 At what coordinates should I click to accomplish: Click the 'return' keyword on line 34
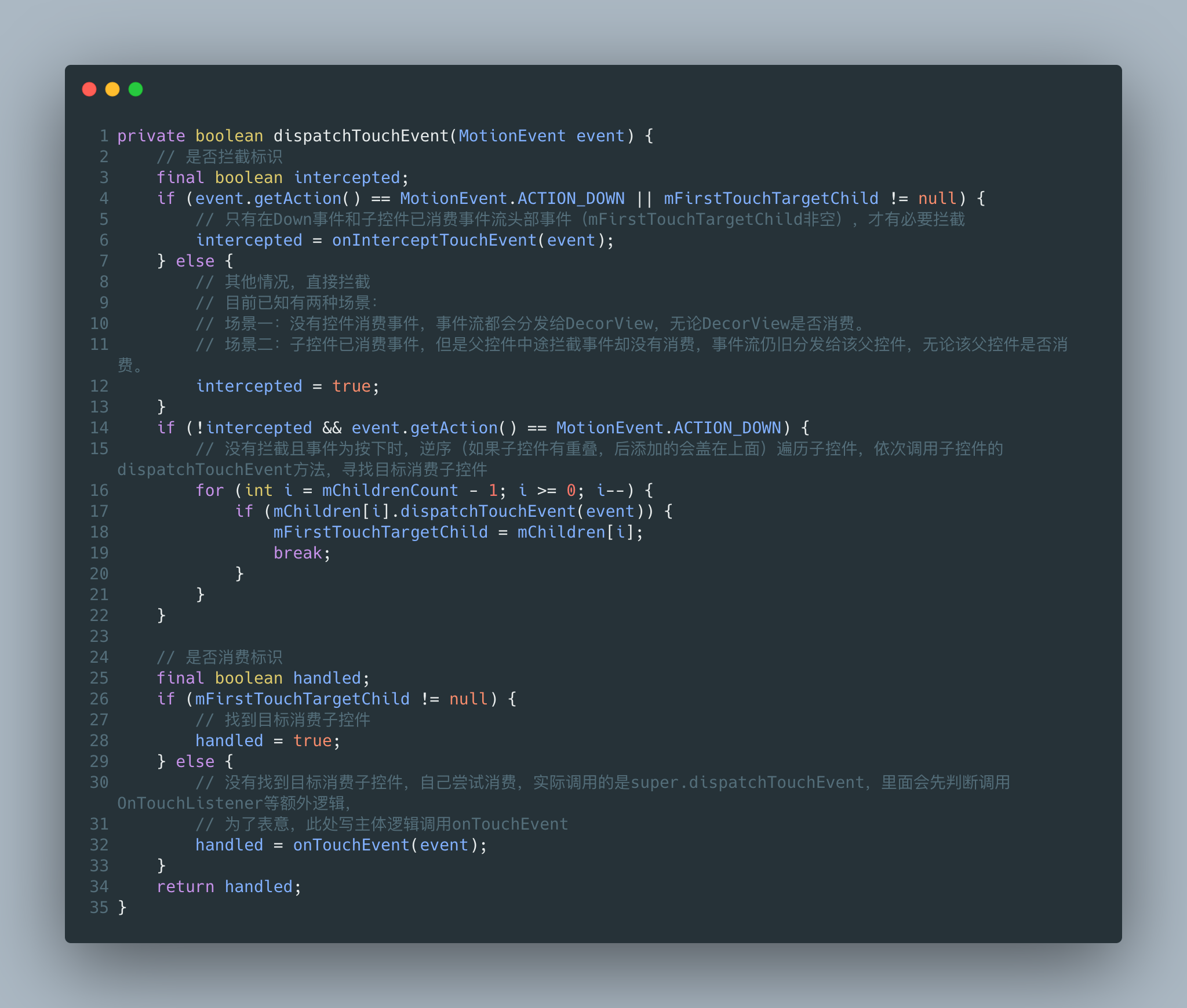tap(185, 887)
